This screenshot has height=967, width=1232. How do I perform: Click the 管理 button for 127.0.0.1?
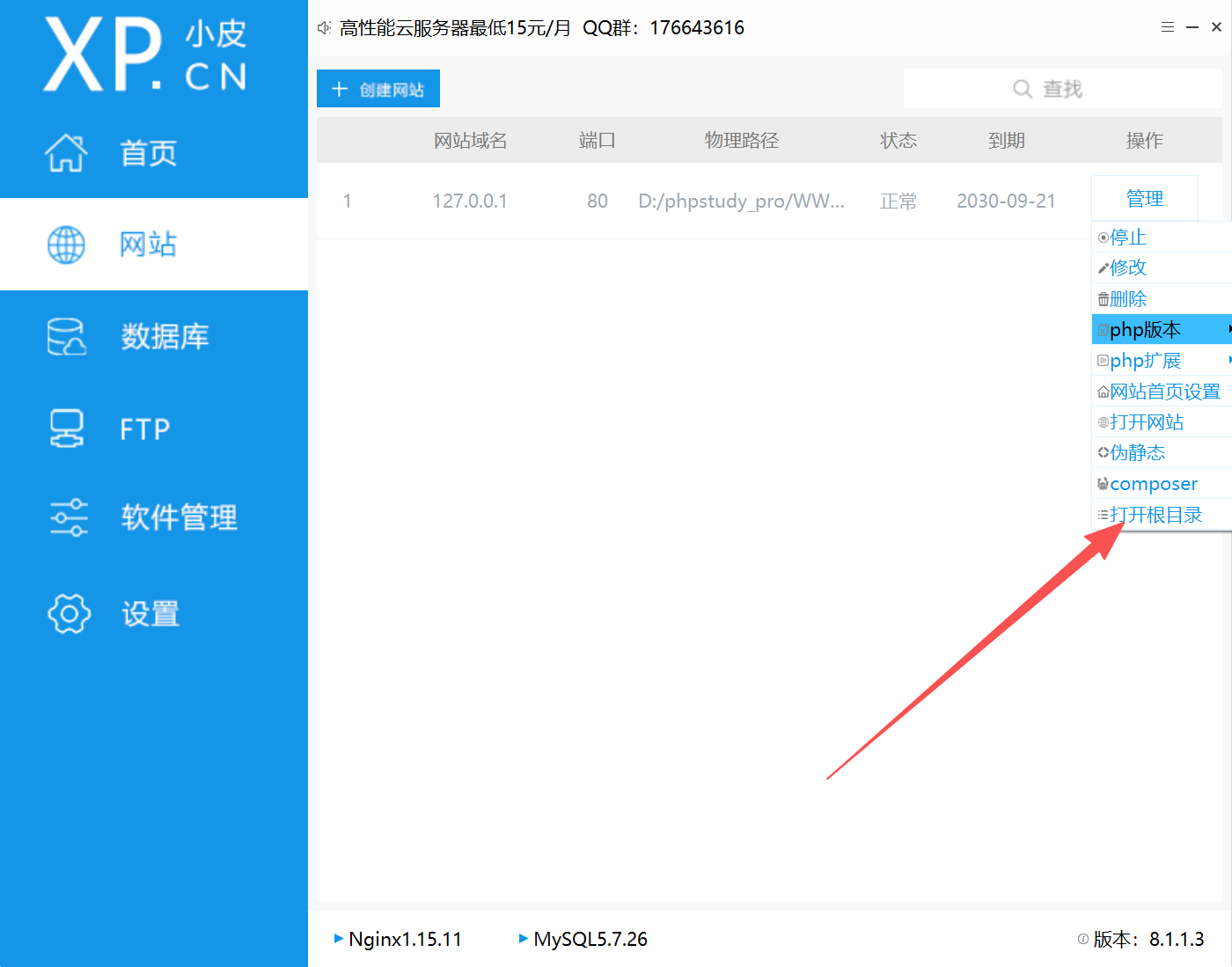(1145, 199)
